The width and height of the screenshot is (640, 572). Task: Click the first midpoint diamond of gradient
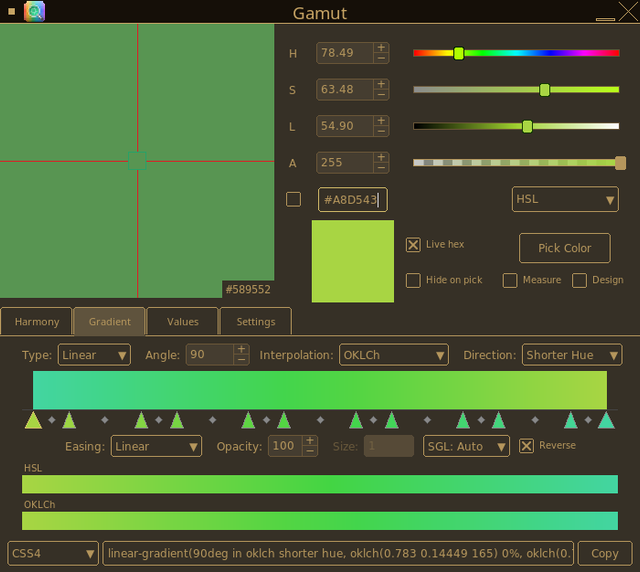(51, 420)
